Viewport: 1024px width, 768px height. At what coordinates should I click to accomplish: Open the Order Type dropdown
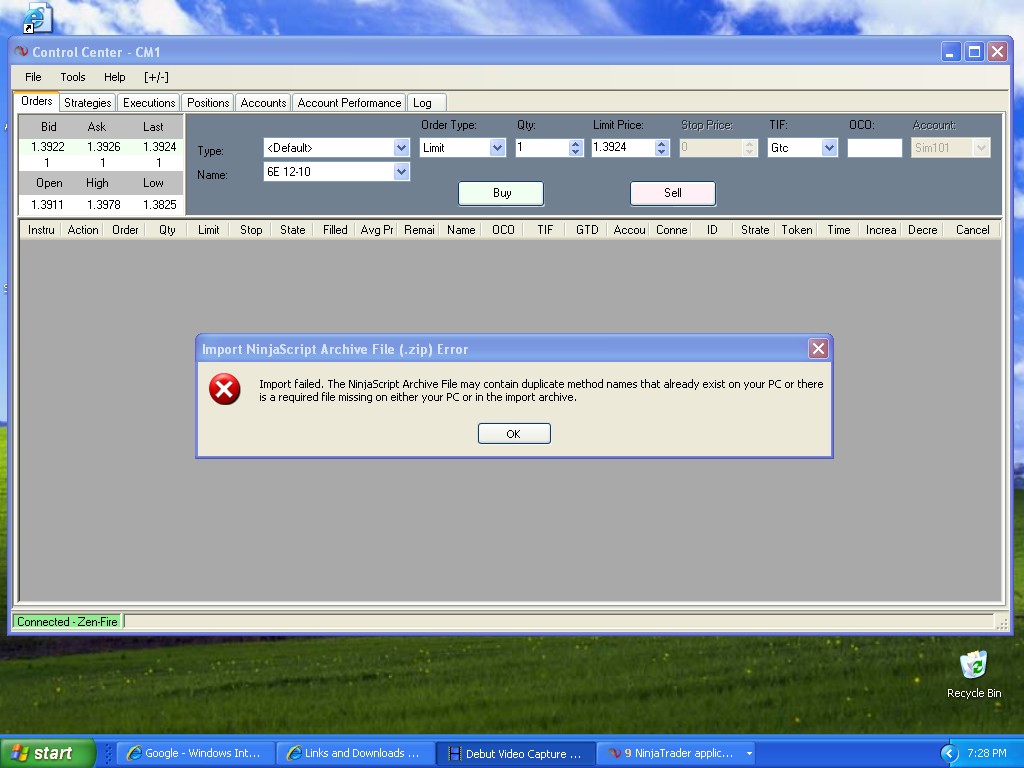pyautogui.click(x=497, y=148)
